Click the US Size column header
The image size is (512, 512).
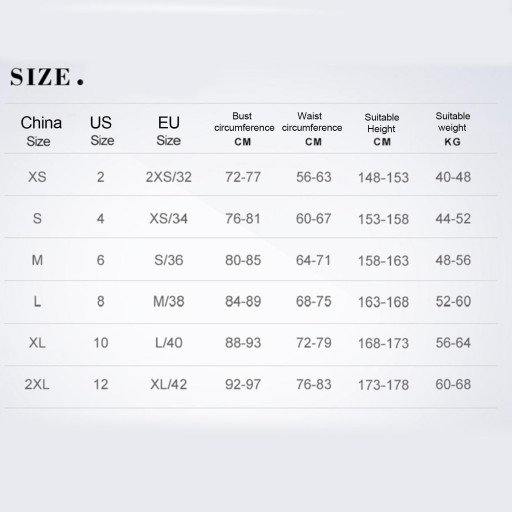point(102,131)
